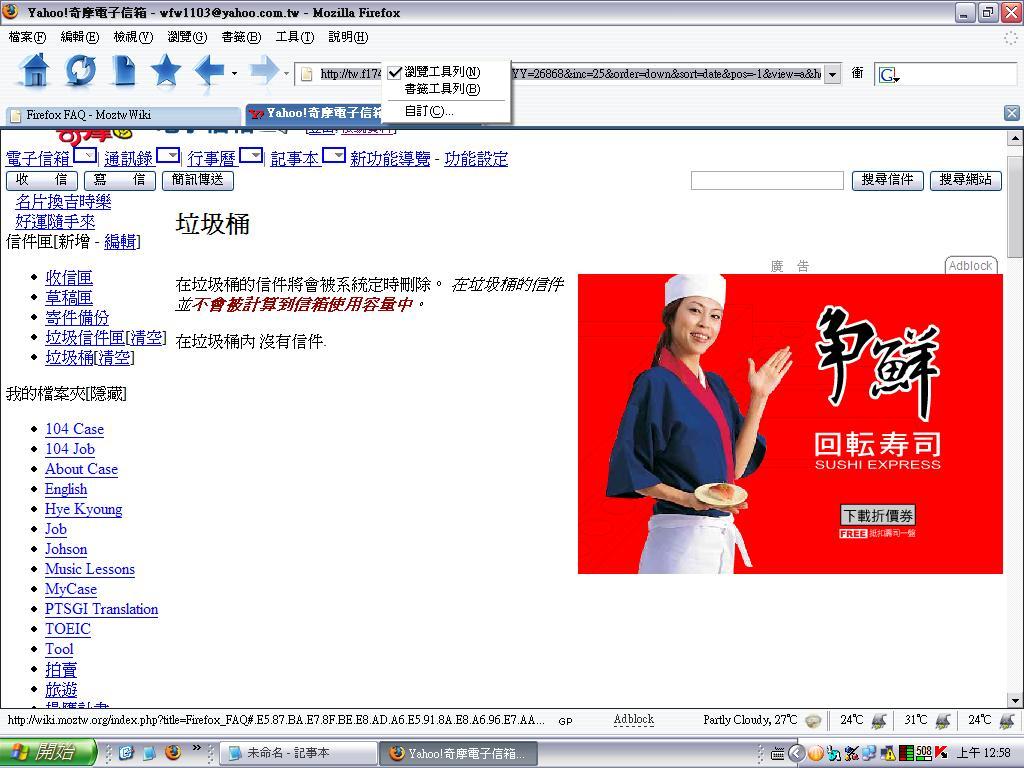
Task: Expand the dropdown next to 通訊錄
Action: 168,155
